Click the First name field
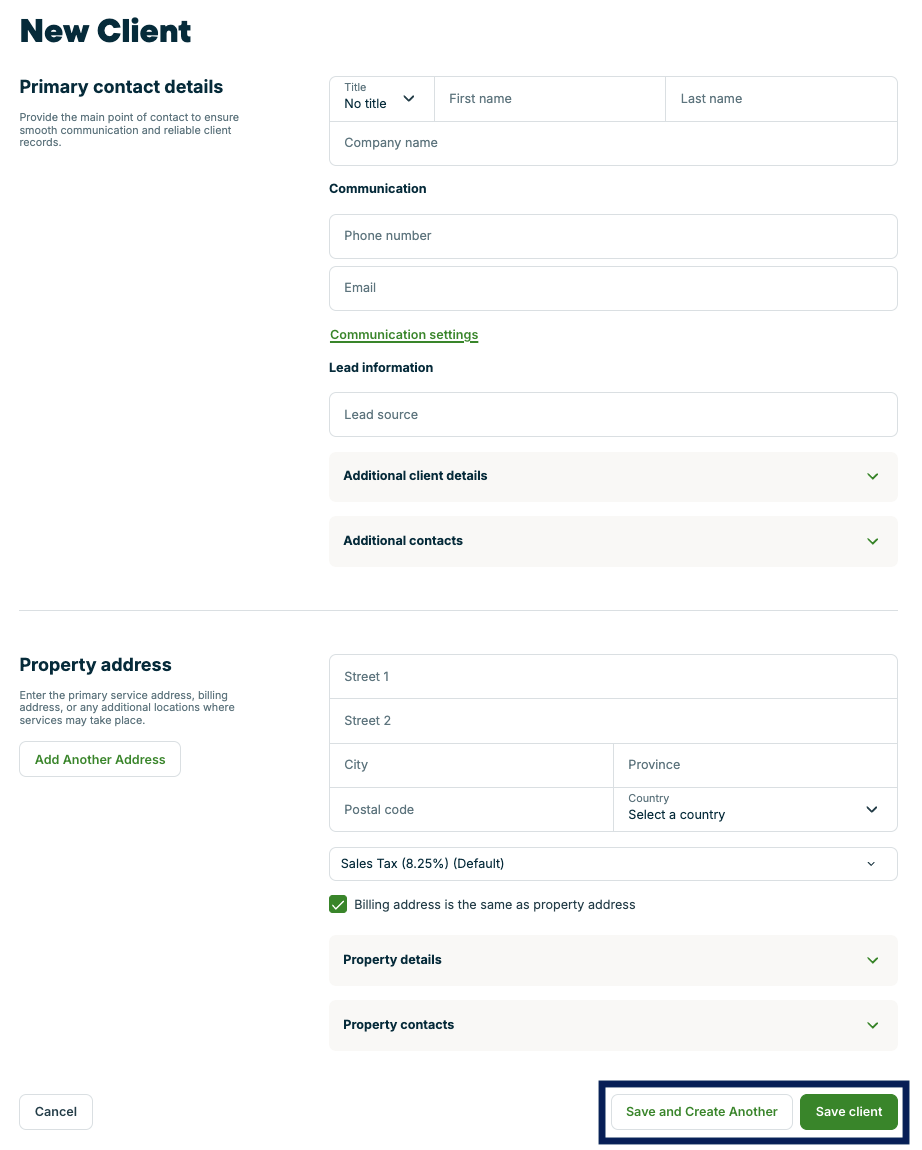Image resolution: width=922 pixels, height=1150 pixels. click(549, 99)
